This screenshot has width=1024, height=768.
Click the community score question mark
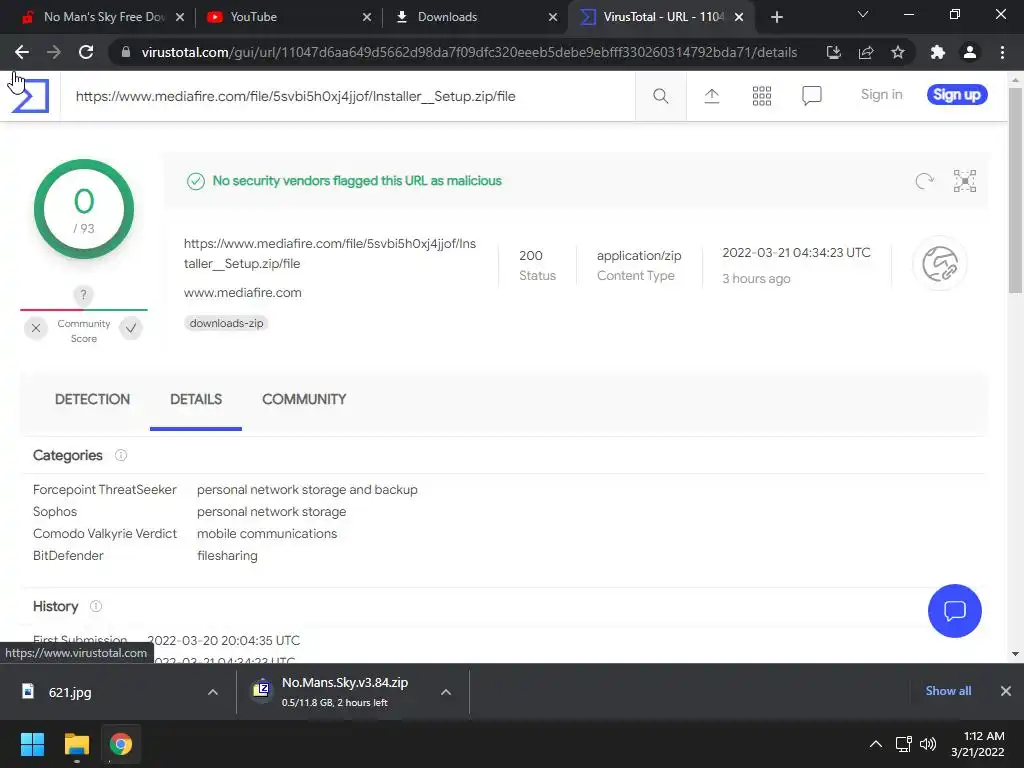coord(83,295)
